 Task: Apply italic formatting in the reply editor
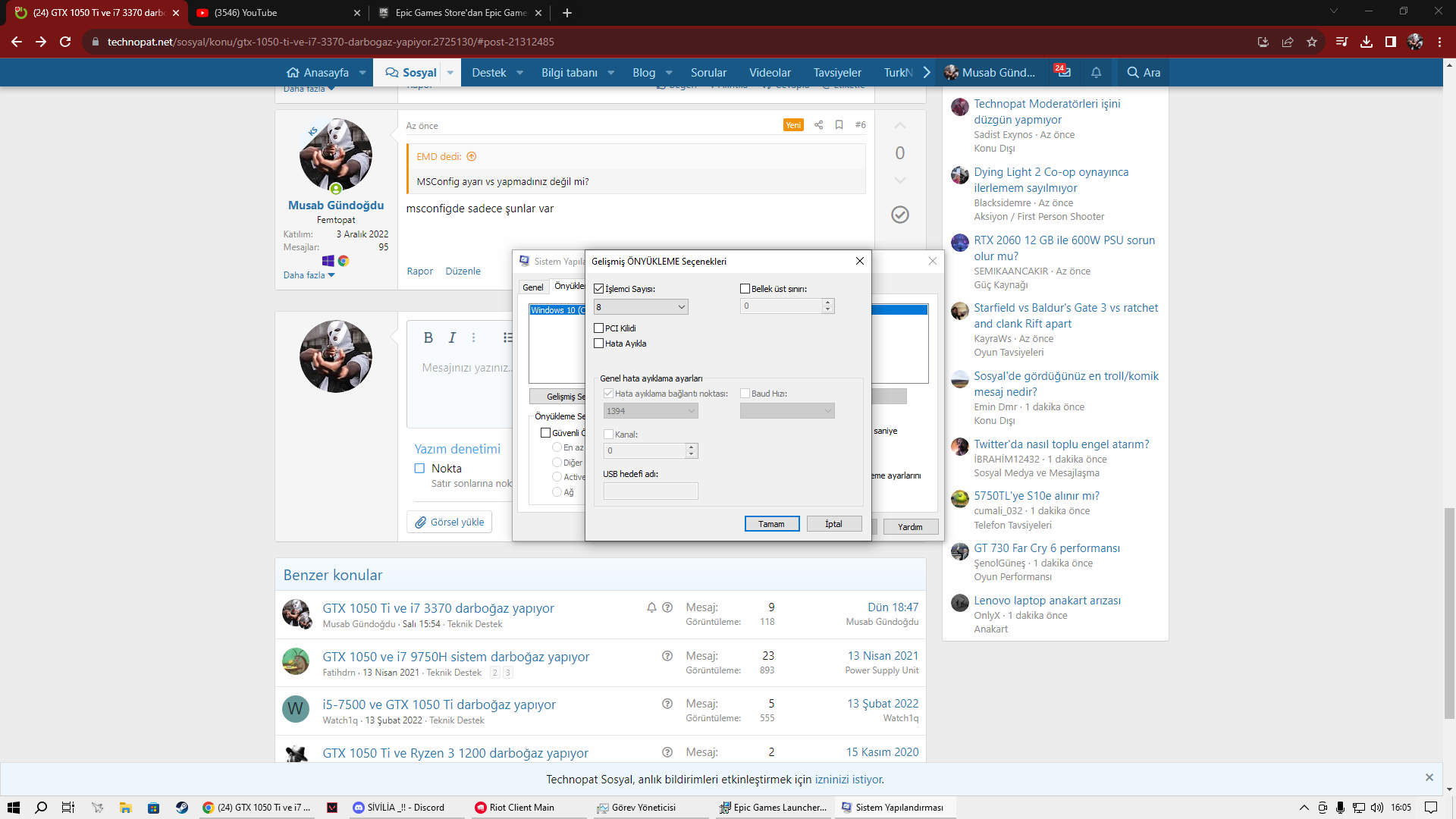point(452,338)
